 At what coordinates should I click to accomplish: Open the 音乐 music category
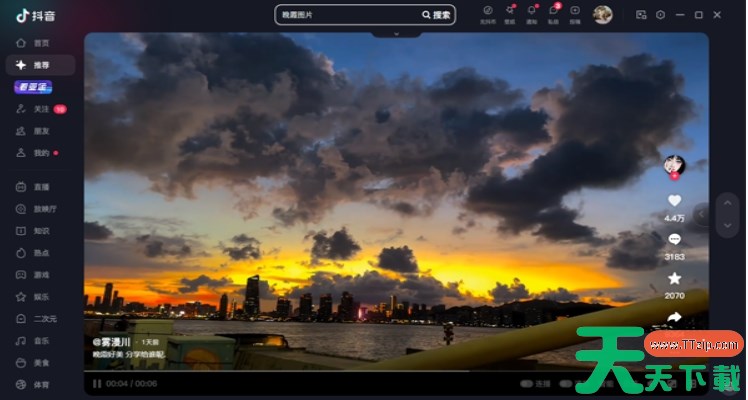(33, 340)
